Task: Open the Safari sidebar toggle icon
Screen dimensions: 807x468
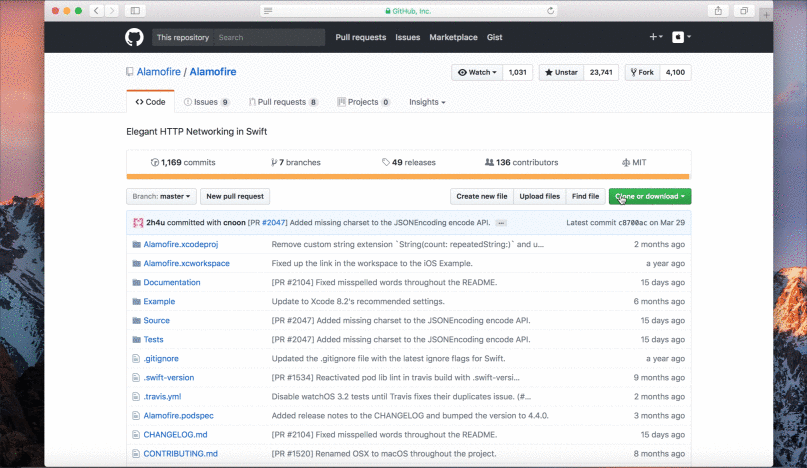Action: click(x=136, y=10)
